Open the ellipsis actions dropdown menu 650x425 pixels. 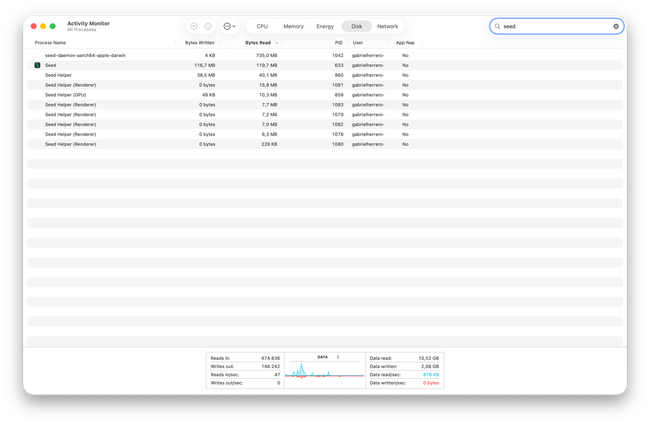coord(229,26)
